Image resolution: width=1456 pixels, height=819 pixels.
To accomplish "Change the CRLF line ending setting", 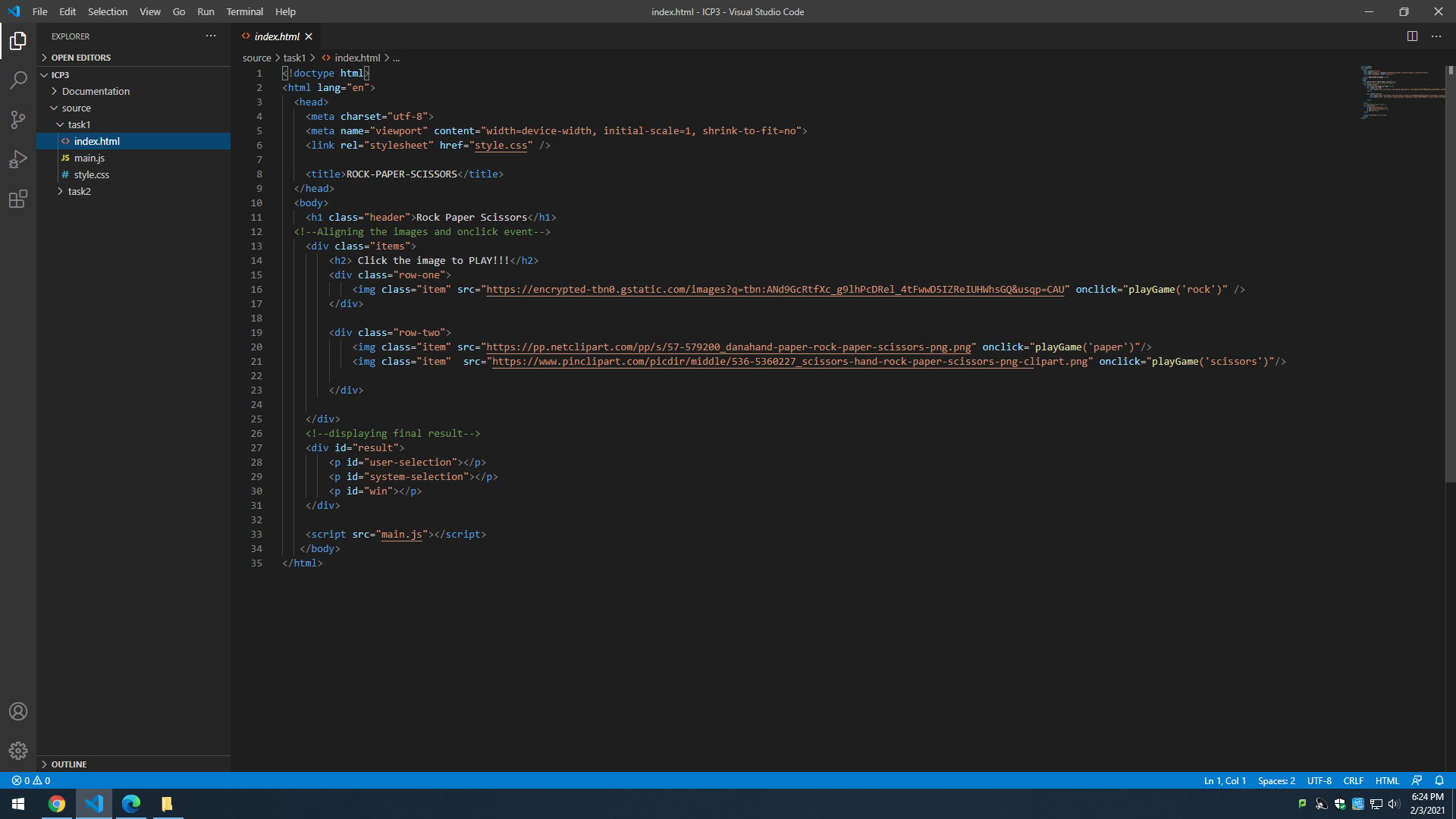I will point(1353,780).
